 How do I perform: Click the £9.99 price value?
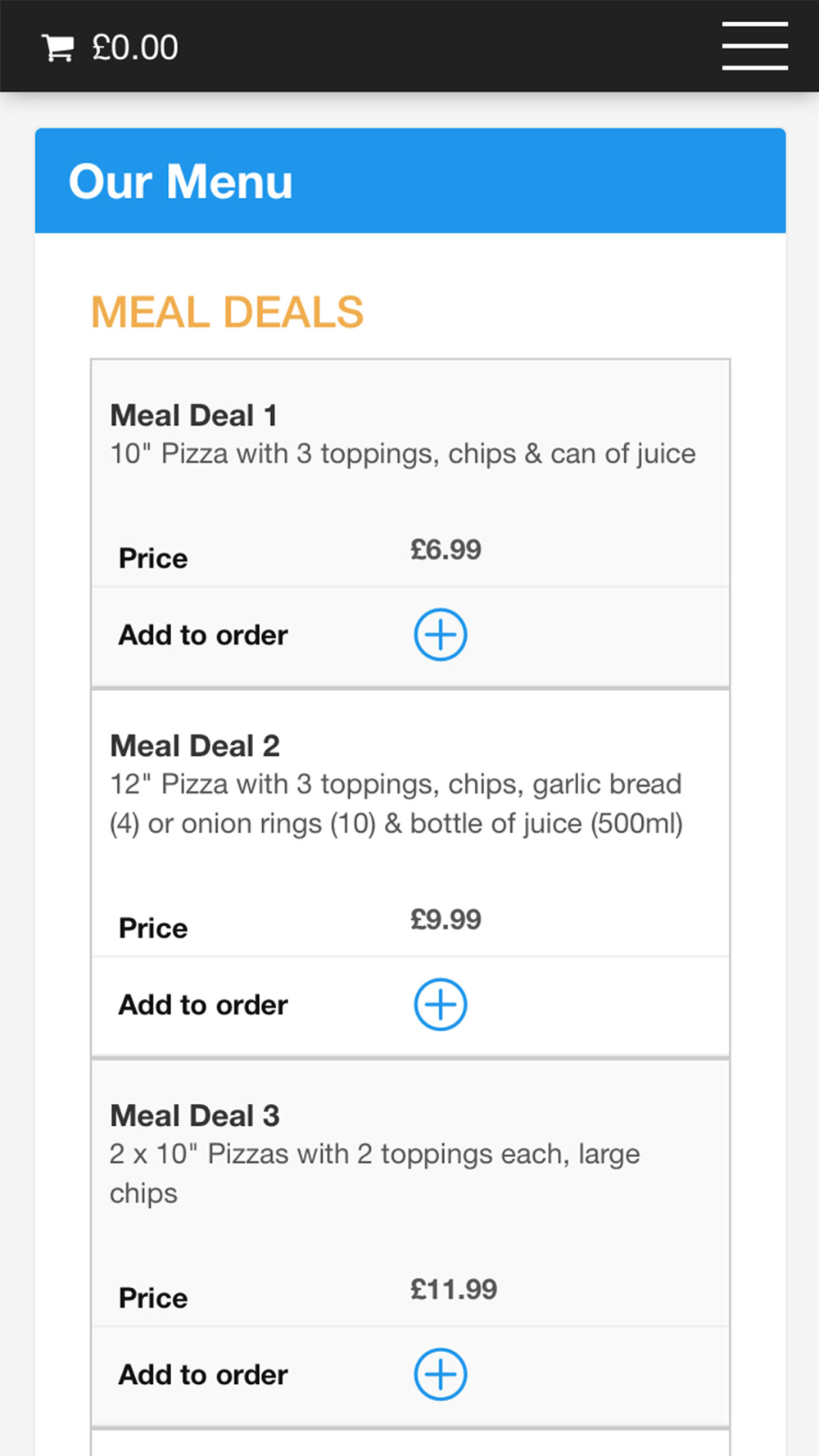click(x=446, y=920)
